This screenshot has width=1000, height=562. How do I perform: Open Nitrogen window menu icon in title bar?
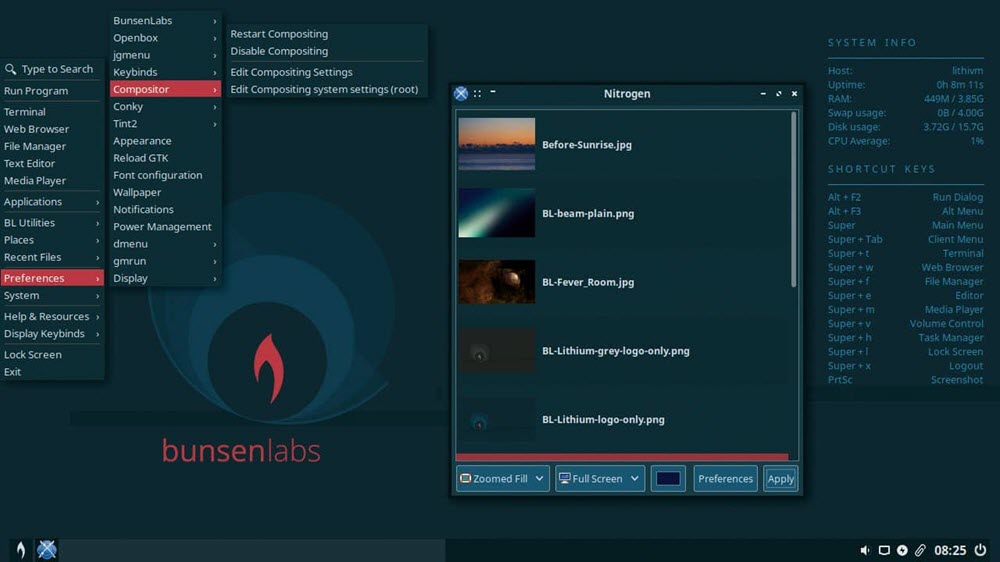(461, 93)
